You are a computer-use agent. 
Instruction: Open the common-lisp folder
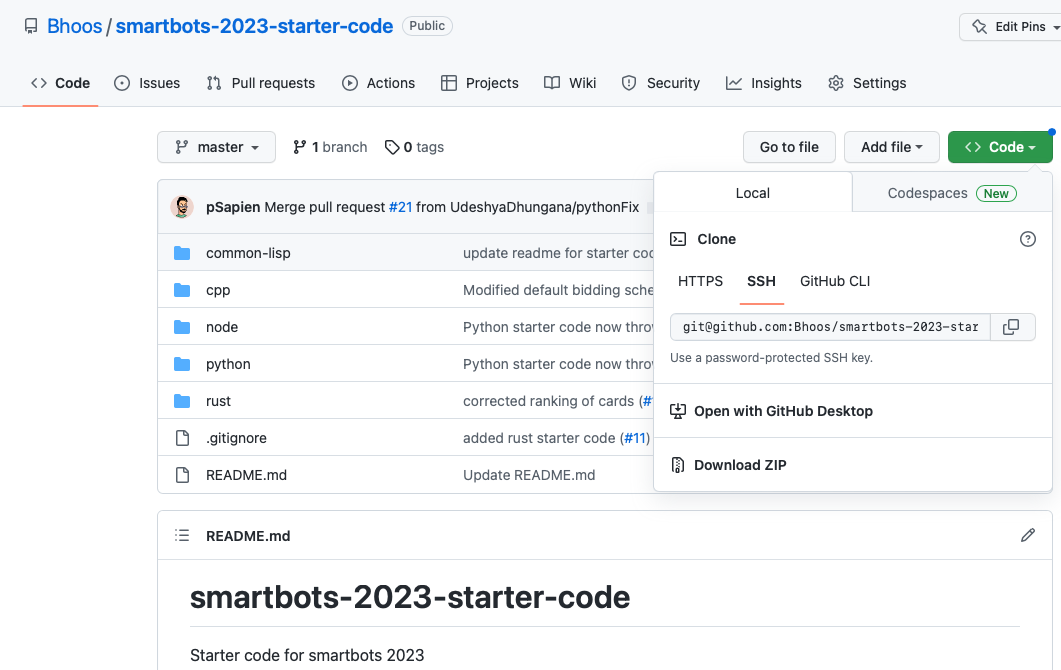coord(248,253)
